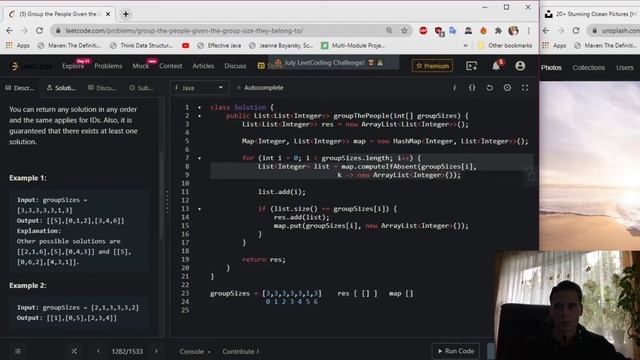Collapse groupThePeople method fold arrow

point(200,116)
